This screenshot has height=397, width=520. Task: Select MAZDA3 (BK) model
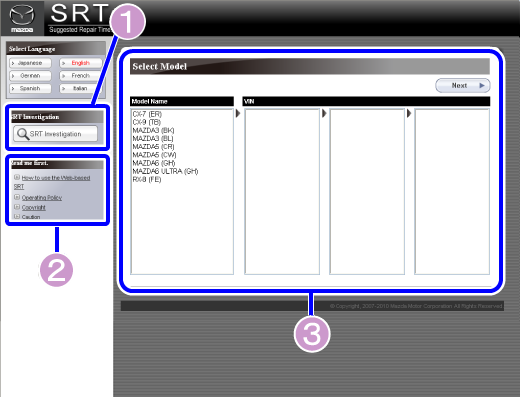tap(153, 130)
